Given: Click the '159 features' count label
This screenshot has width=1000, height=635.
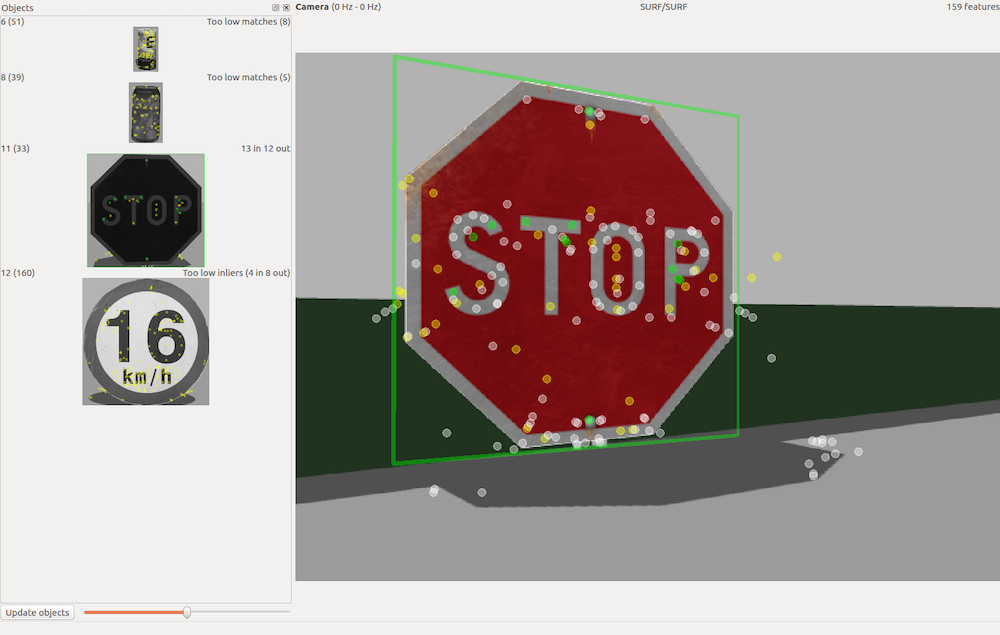Looking at the screenshot, I should (x=972, y=7).
